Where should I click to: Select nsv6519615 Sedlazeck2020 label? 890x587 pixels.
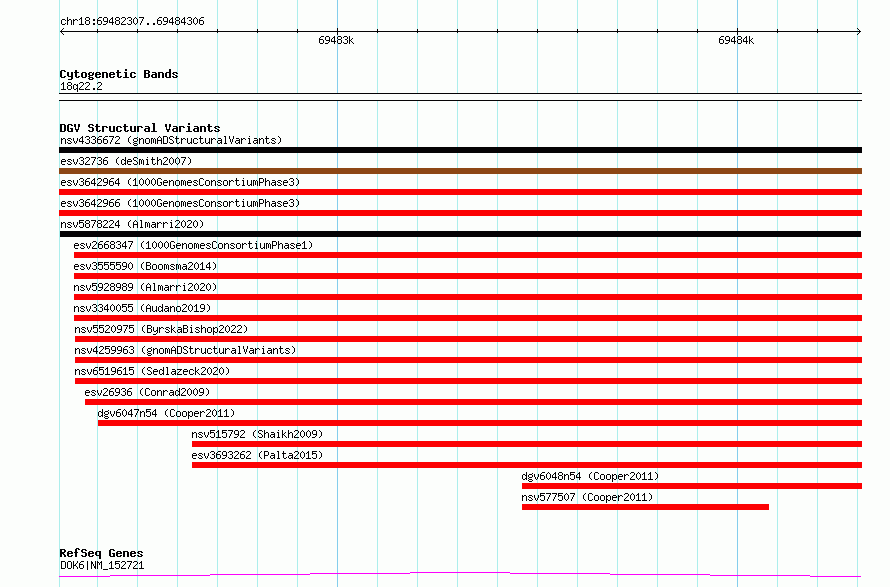click(x=152, y=371)
